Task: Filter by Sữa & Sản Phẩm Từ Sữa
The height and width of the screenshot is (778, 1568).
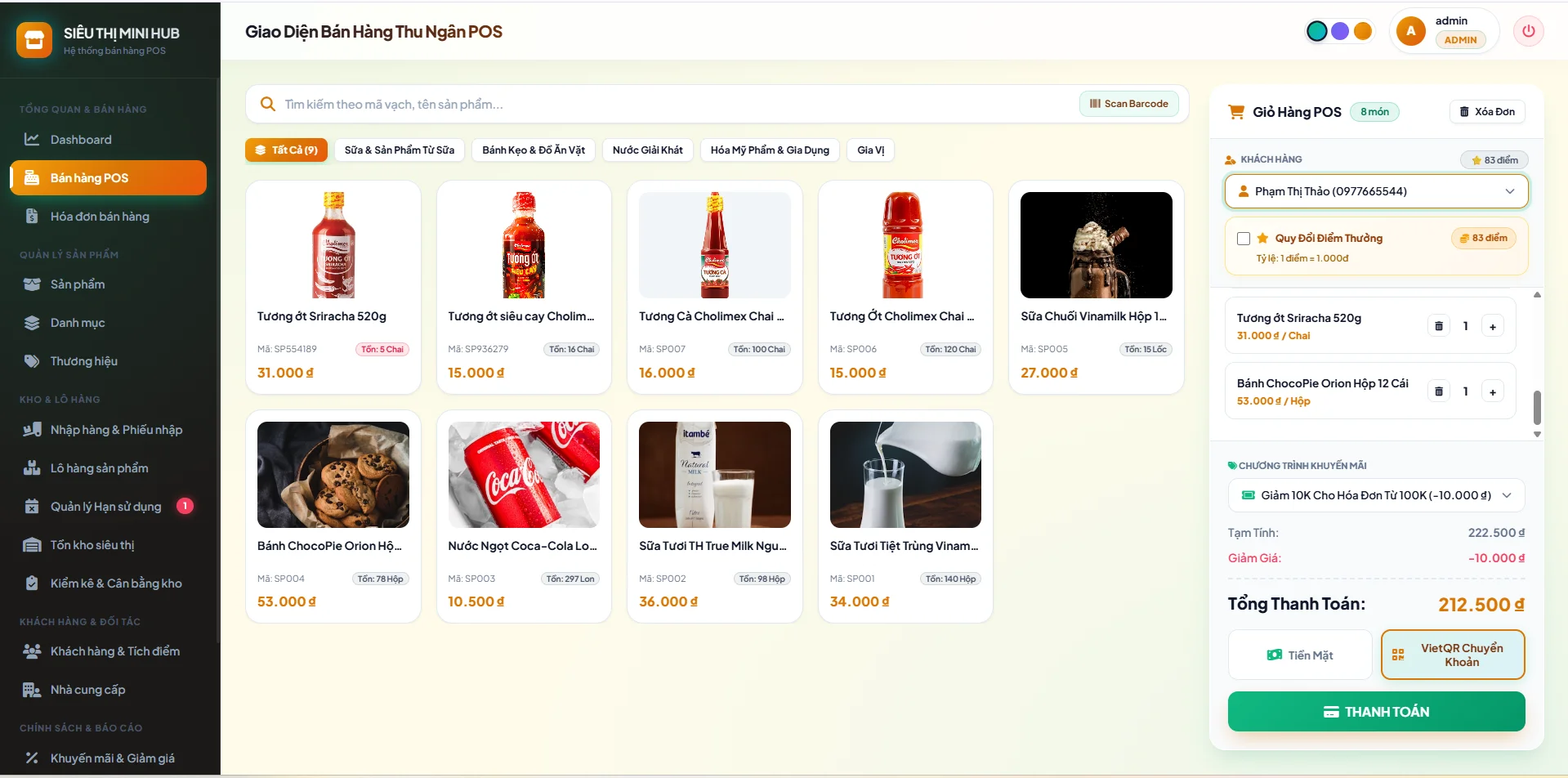Action: (400, 150)
